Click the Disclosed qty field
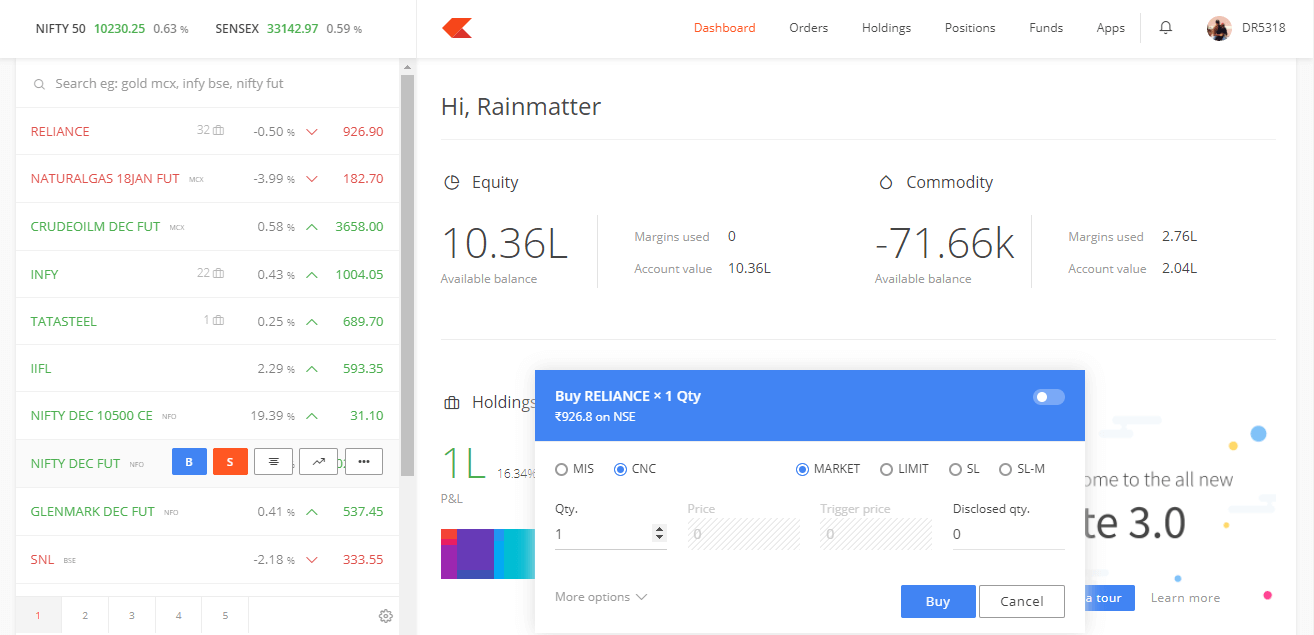1314x635 pixels. (x=1008, y=534)
